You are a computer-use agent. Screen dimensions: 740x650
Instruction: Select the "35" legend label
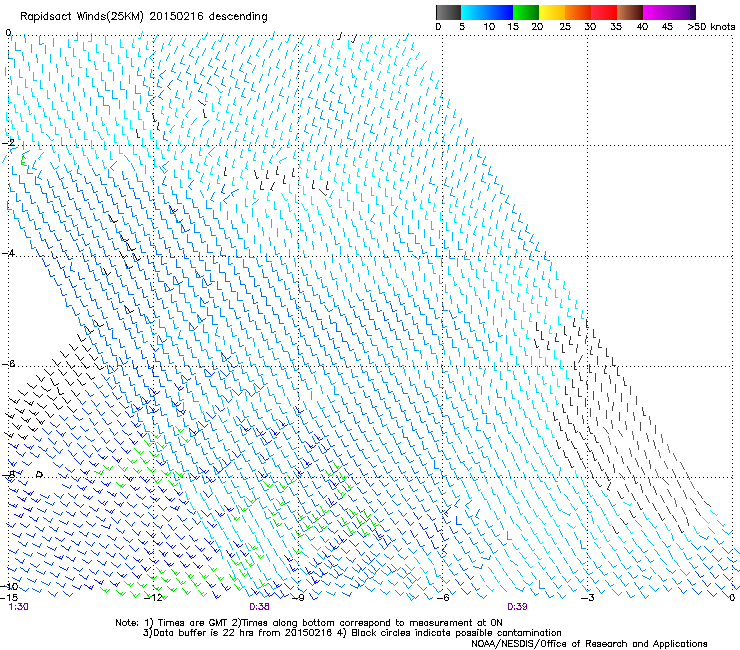pyautogui.click(x=616, y=27)
